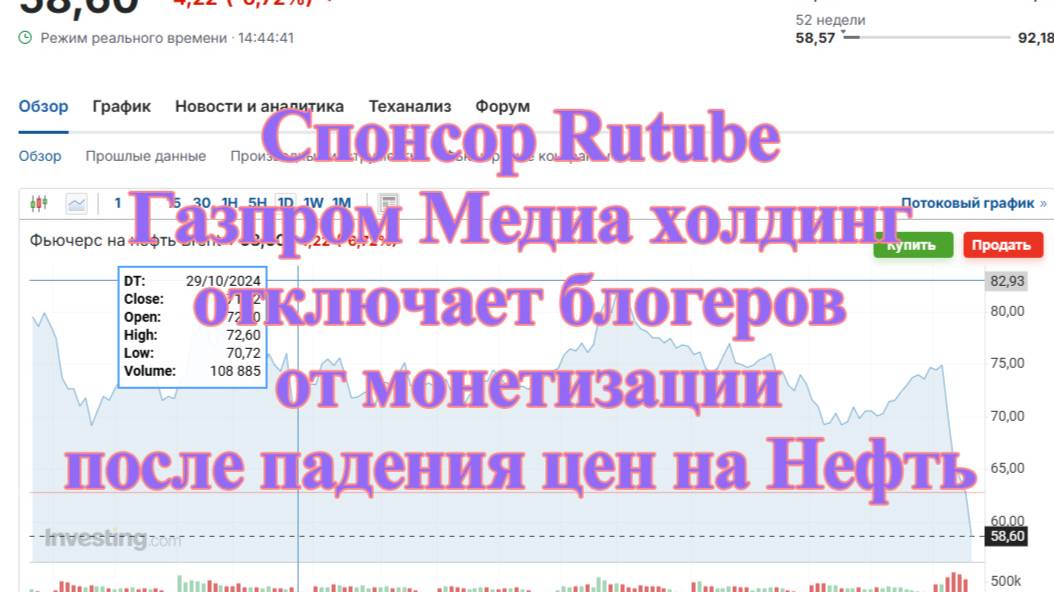Click the real-time clock icon
Screen dimensions: 1054x592
coord(25,38)
